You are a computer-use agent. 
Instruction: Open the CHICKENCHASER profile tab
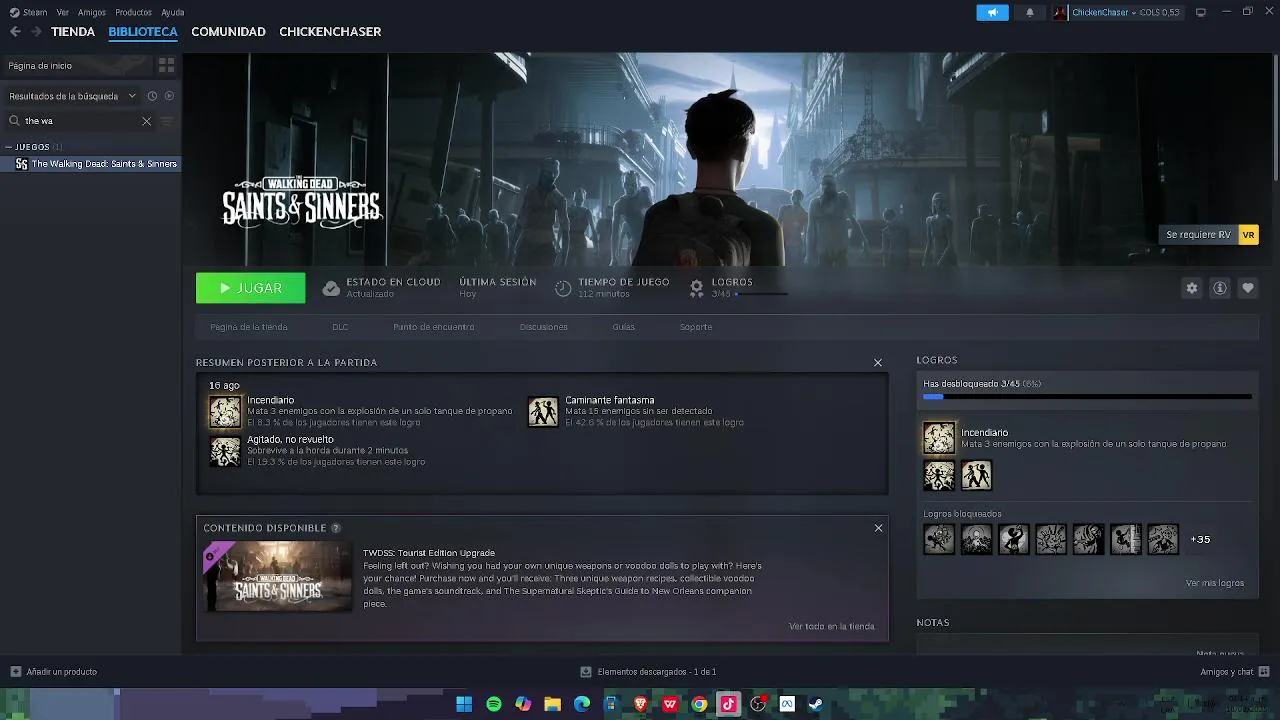click(330, 32)
